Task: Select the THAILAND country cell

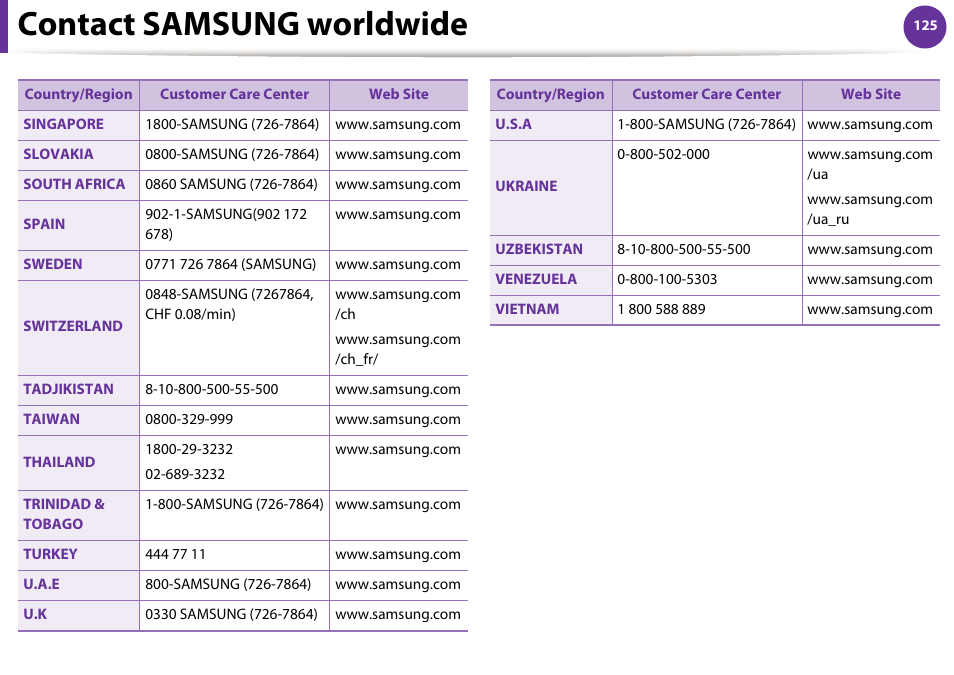Action: [x=78, y=463]
